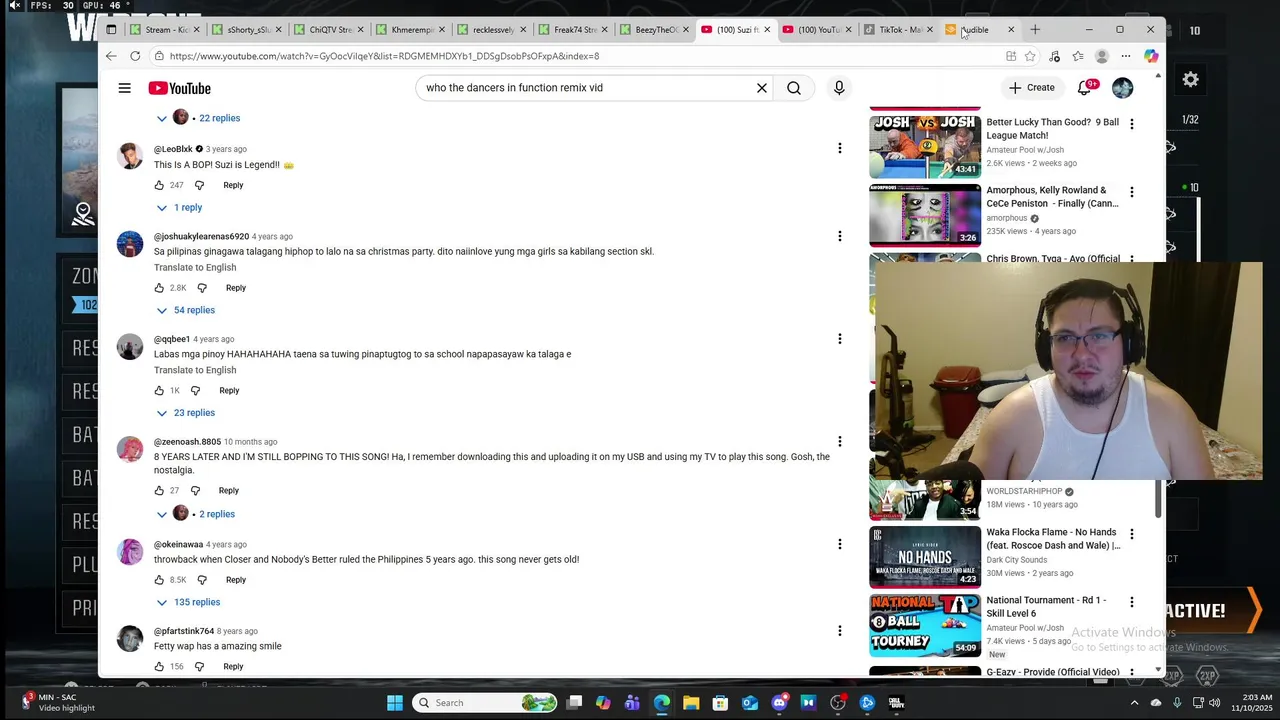1280x720 pixels.
Task: Open a new browser tab
Action: [1035, 30]
